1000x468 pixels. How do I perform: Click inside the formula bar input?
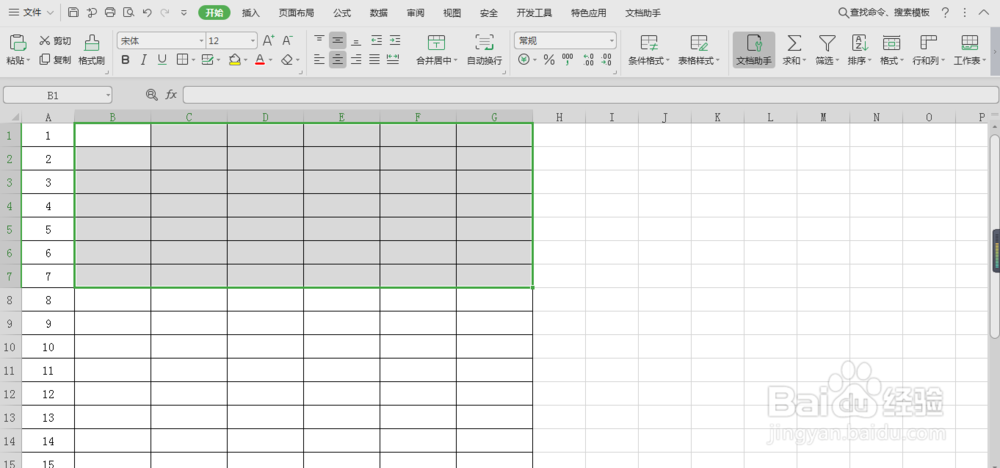(591, 95)
